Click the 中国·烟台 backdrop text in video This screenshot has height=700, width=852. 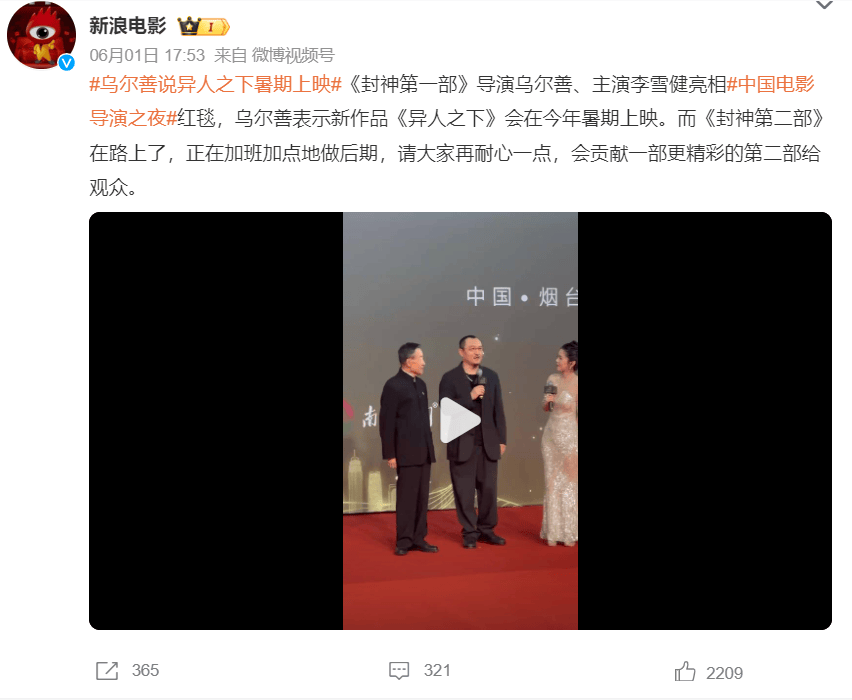point(522,297)
